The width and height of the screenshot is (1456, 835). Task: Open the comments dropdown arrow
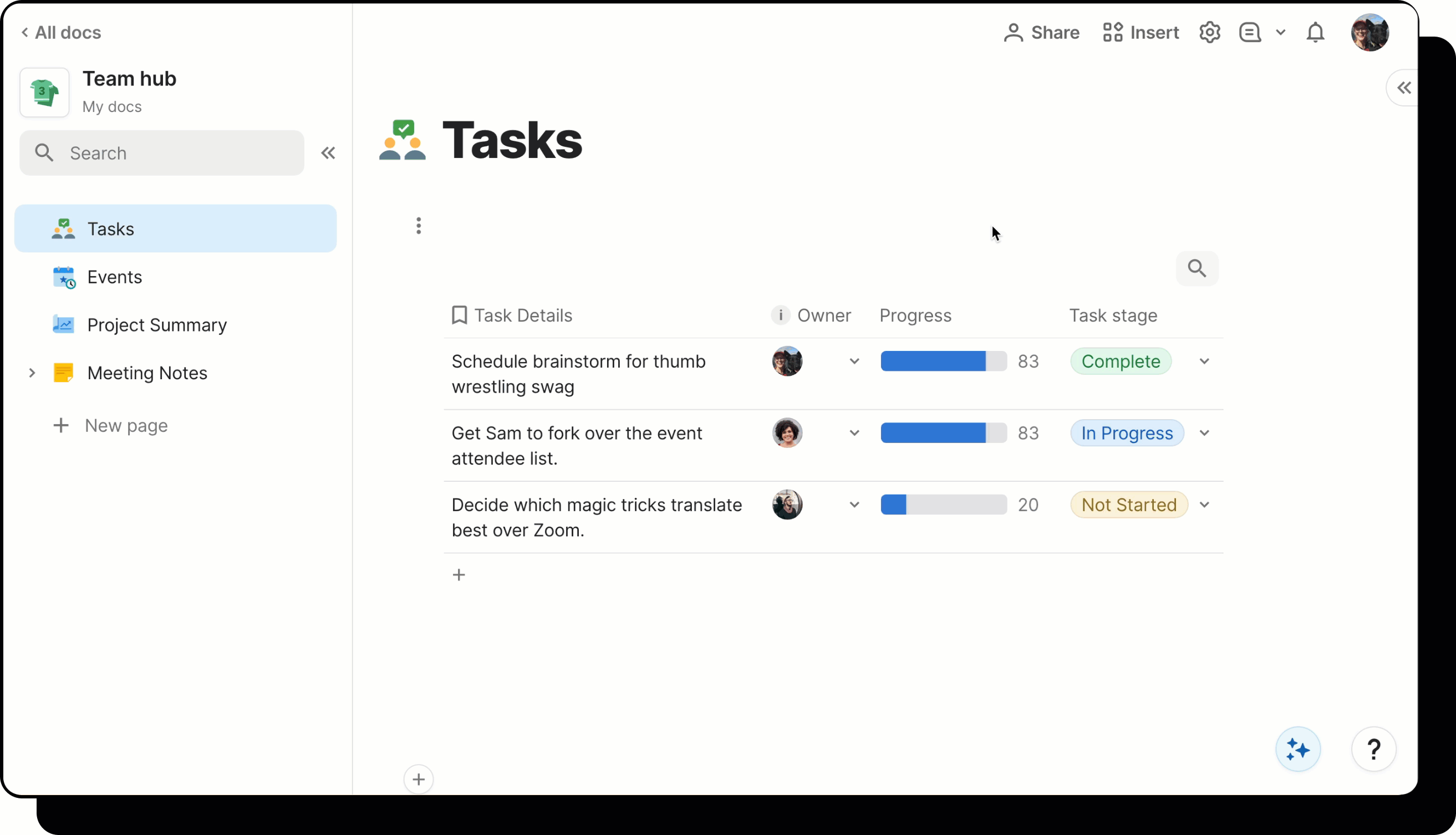pyautogui.click(x=1281, y=33)
